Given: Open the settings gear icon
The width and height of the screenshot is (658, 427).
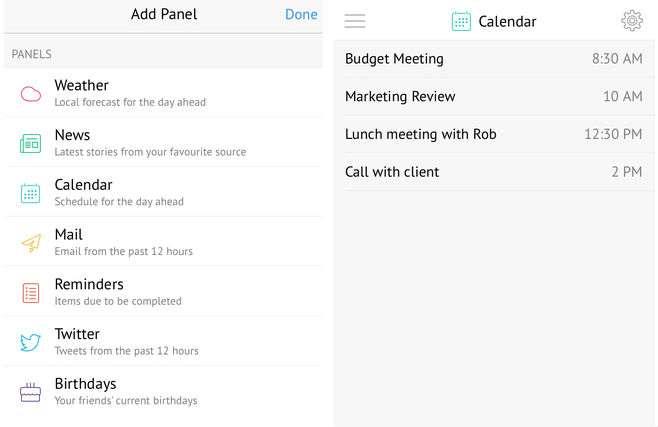Looking at the screenshot, I should [x=632, y=20].
